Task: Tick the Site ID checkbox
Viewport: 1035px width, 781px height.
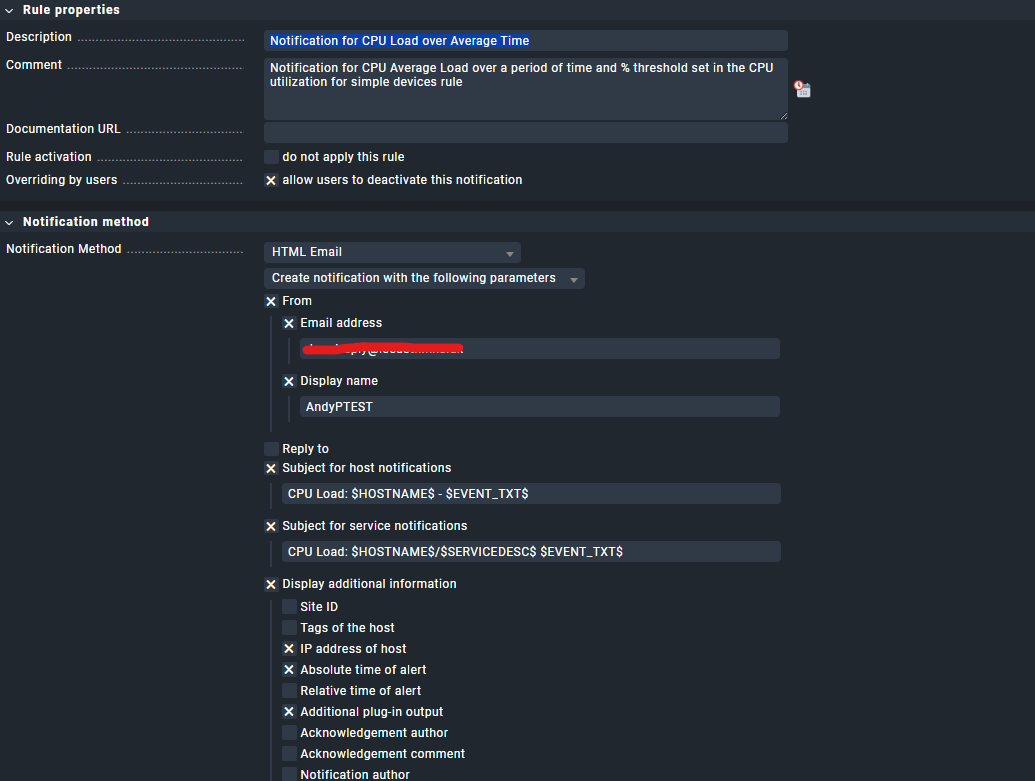Action: (289, 607)
